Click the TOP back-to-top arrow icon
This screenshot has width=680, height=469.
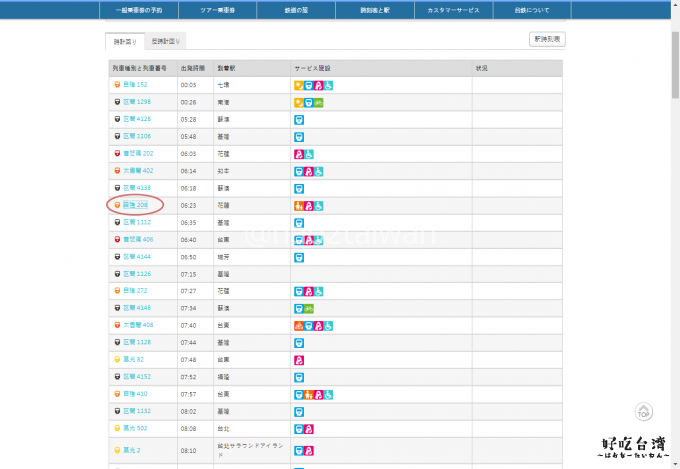[x=644, y=411]
